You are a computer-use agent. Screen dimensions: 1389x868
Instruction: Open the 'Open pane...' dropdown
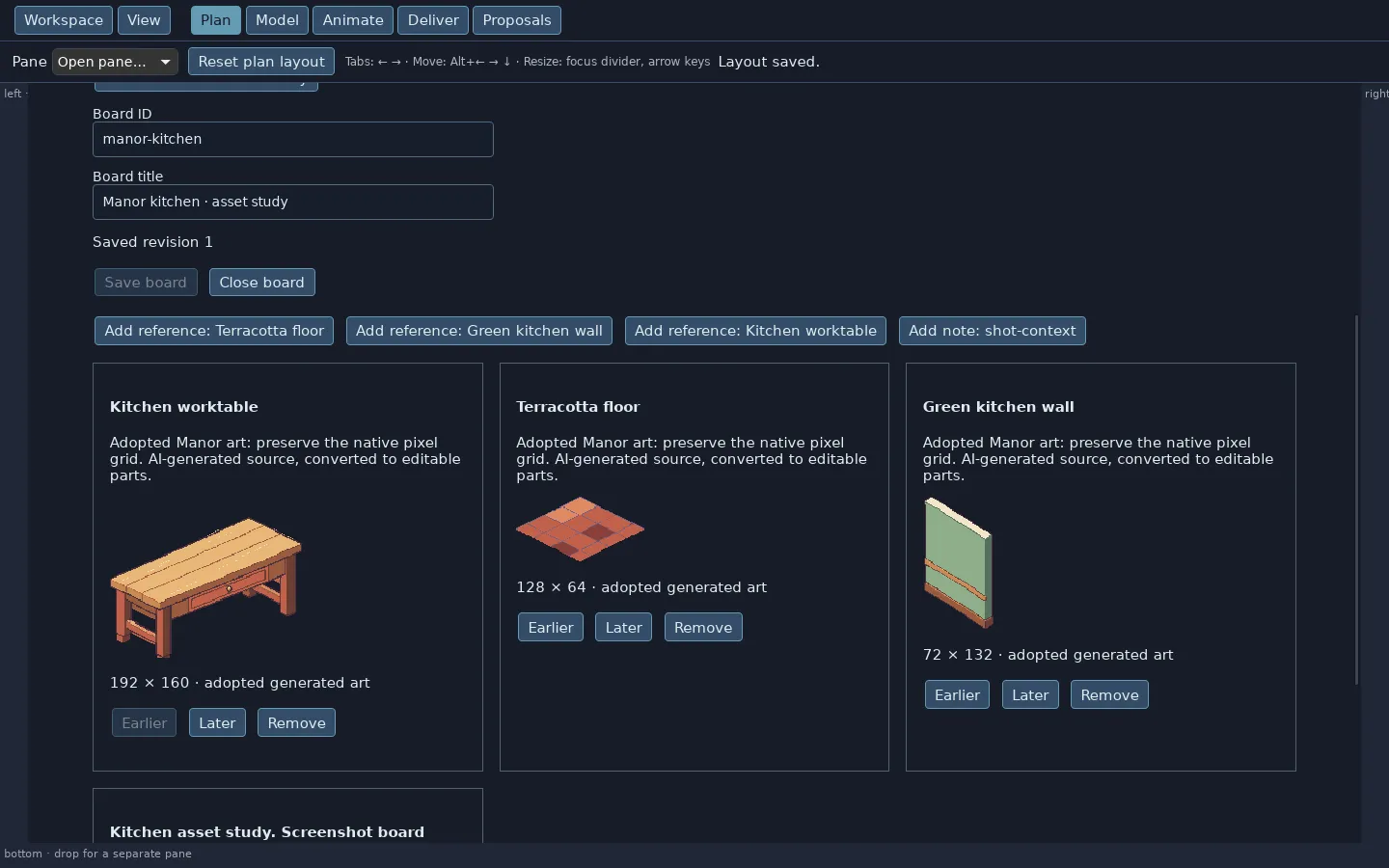coord(115,62)
